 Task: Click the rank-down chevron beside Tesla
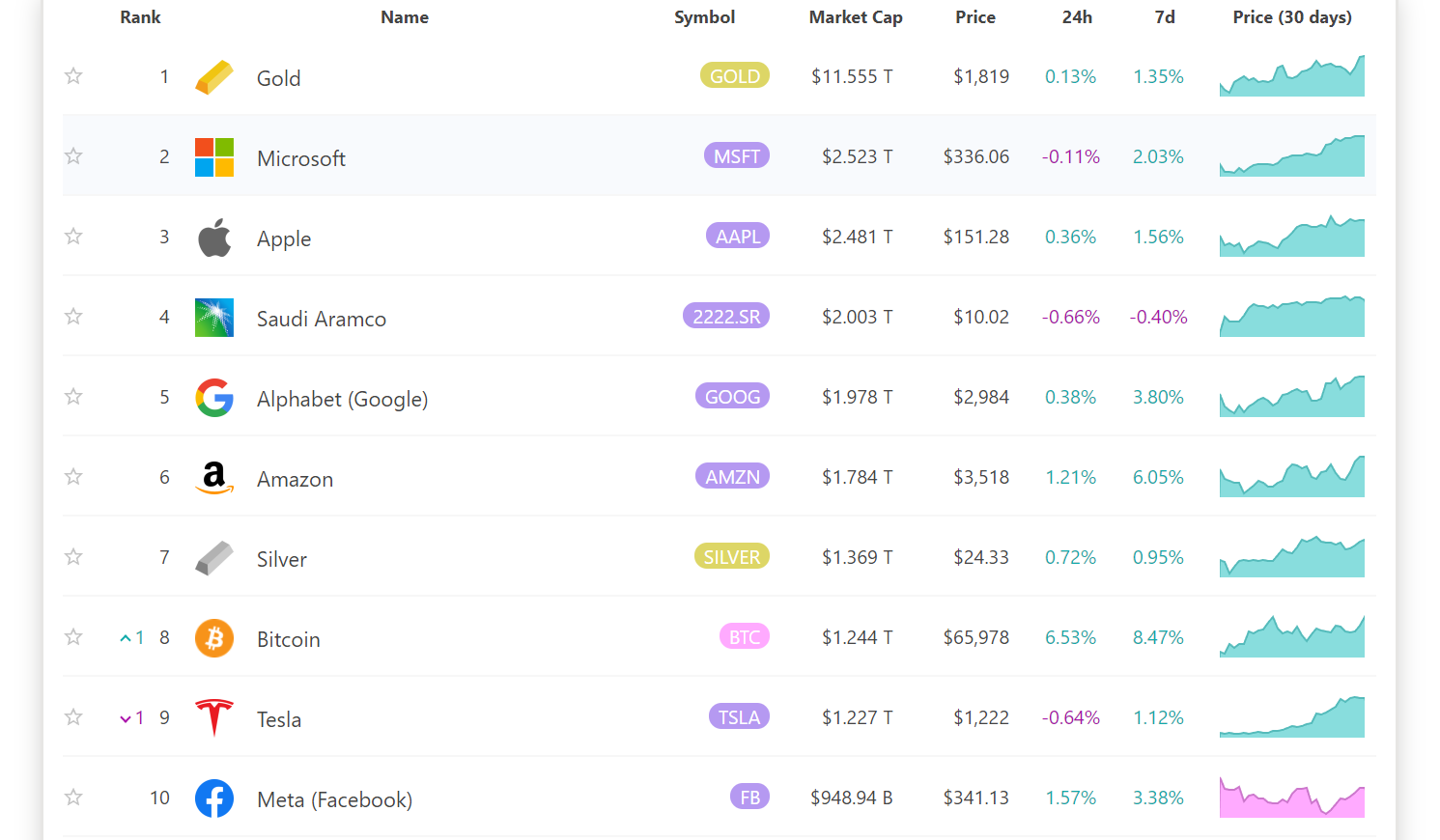coord(125,717)
